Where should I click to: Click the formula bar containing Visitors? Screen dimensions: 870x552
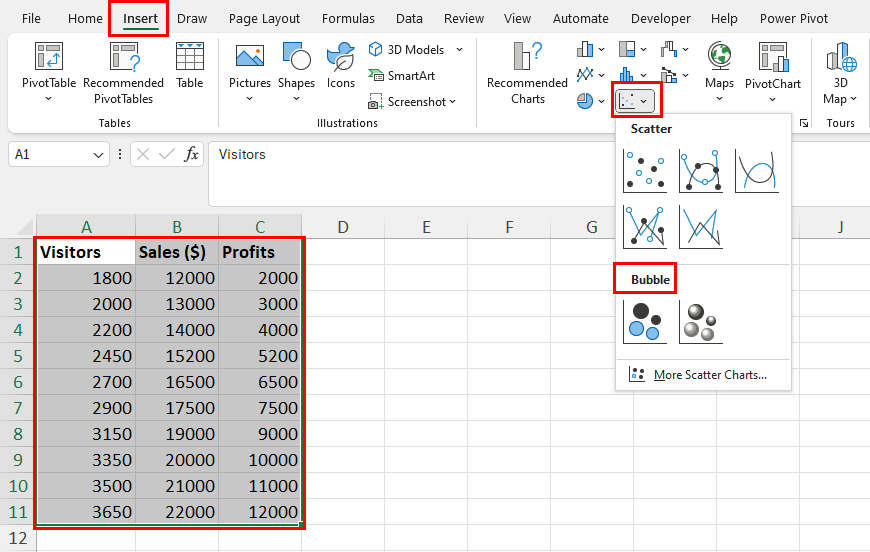(411, 174)
